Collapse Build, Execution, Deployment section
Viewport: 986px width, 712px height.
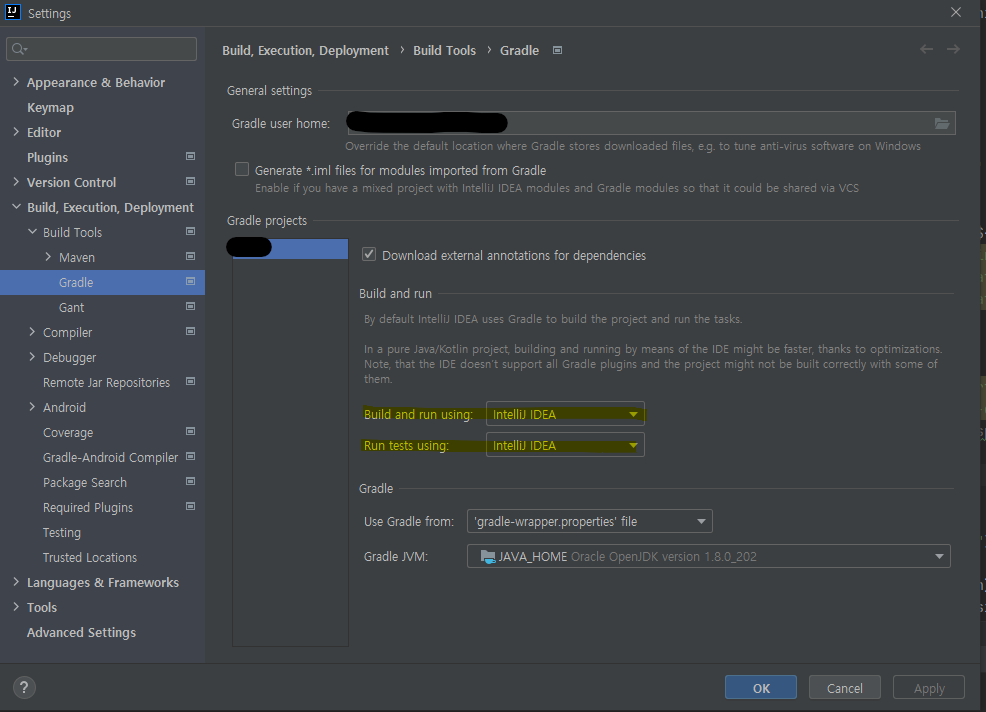(x=16, y=207)
